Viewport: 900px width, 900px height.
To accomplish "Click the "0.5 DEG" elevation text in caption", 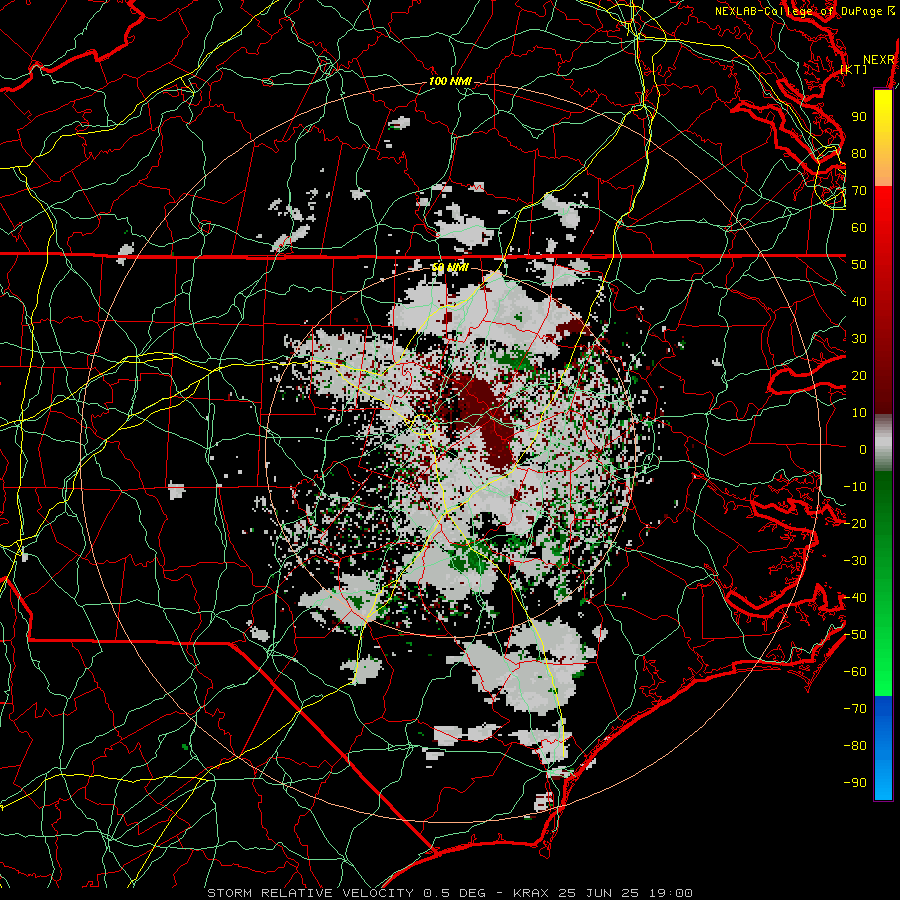I will click(x=454, y=893).
